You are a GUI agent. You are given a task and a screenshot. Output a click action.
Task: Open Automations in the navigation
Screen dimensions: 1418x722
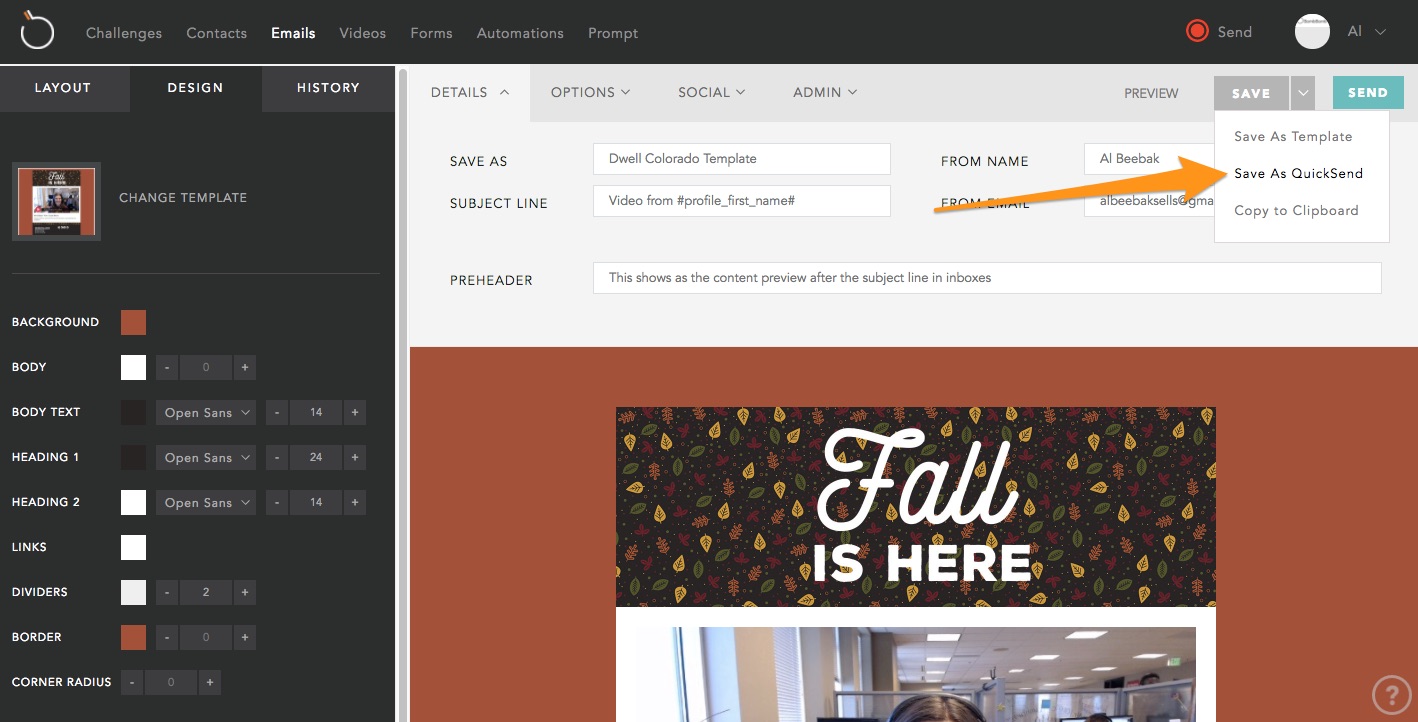520,33
